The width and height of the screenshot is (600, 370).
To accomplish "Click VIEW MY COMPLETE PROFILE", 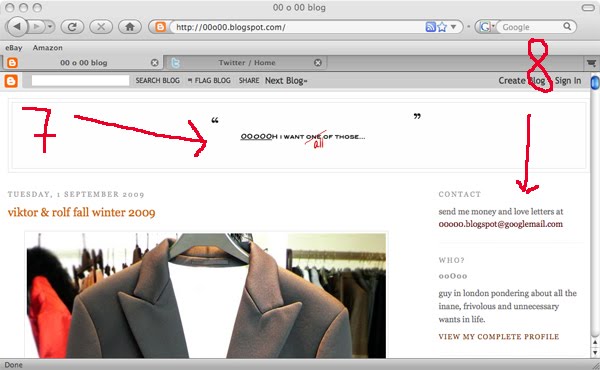I will (499, 337).
